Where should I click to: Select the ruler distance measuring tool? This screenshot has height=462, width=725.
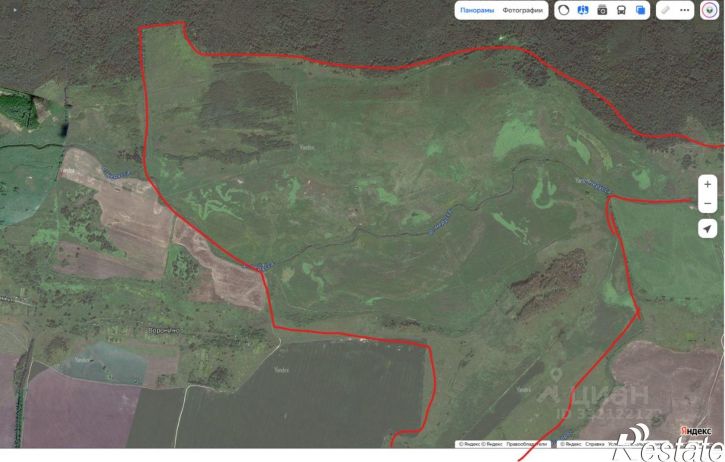tap(665, 10)
